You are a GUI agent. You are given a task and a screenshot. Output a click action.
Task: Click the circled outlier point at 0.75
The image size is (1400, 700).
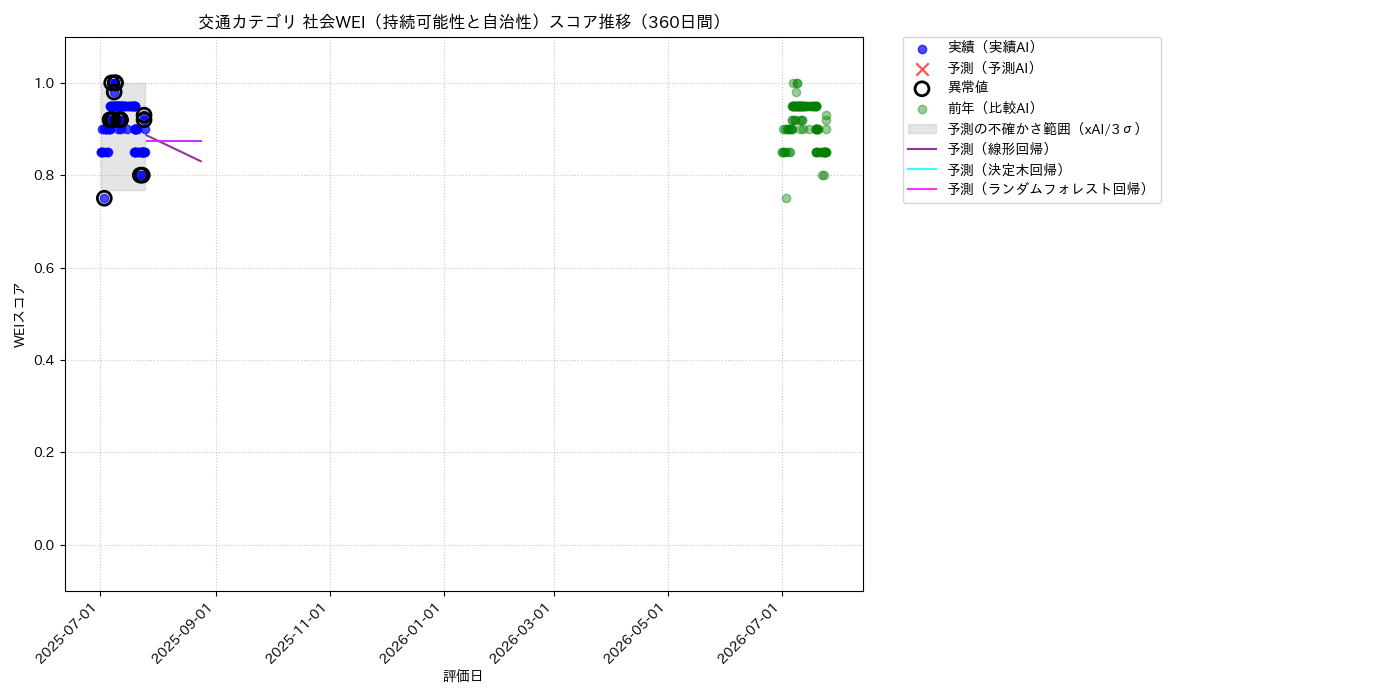click(104, 198)
